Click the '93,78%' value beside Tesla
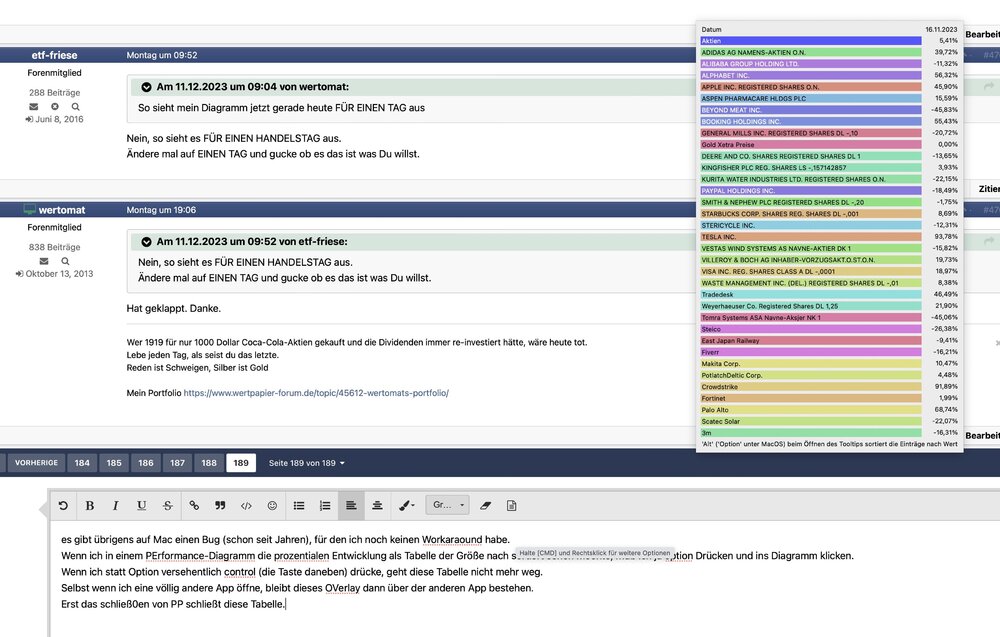This screenshot has width=1000, height=637. click(946, 237)
